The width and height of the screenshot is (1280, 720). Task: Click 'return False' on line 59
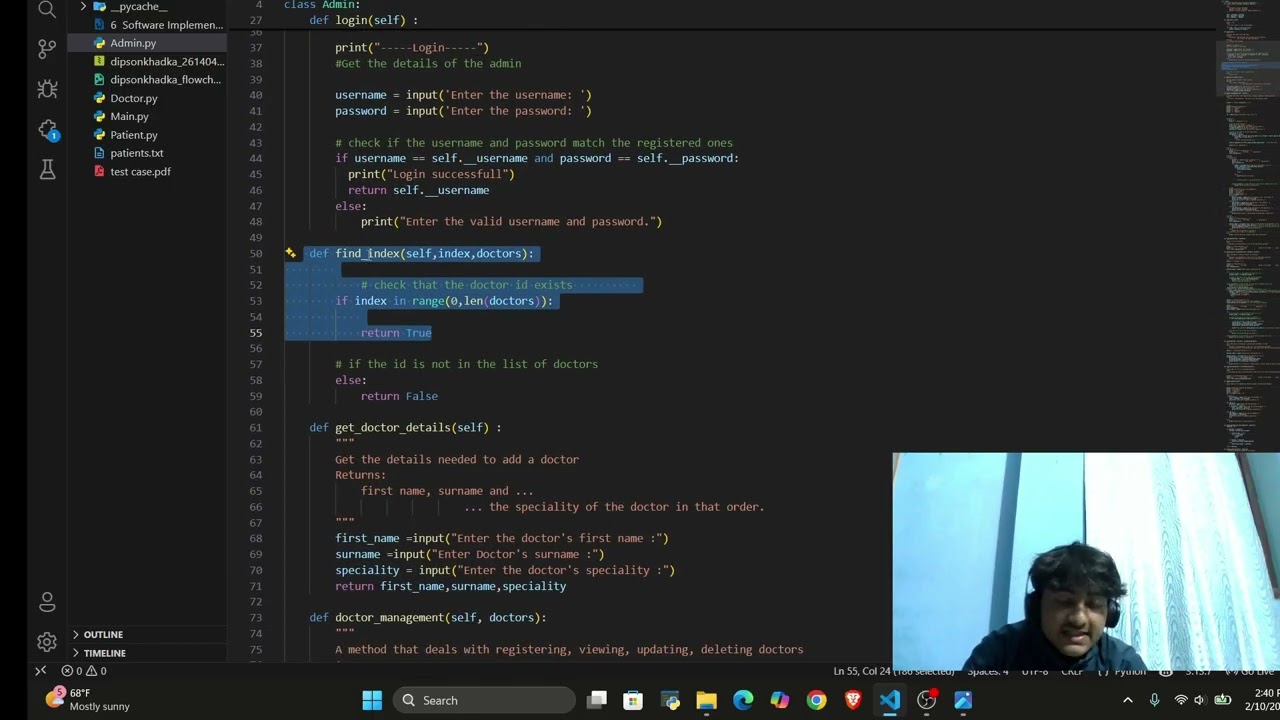click(x=399, y=396)
